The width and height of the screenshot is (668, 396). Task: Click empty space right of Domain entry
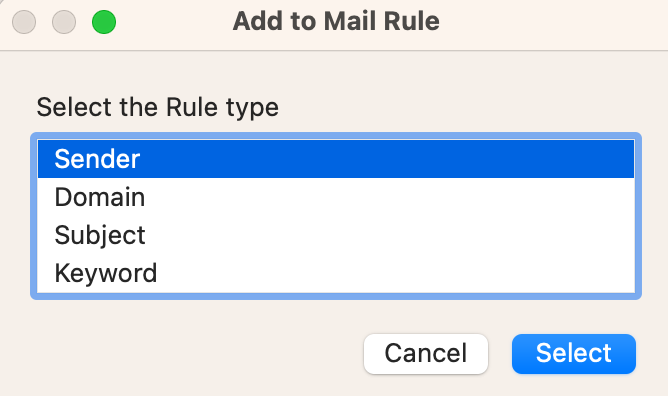[390, 197]
